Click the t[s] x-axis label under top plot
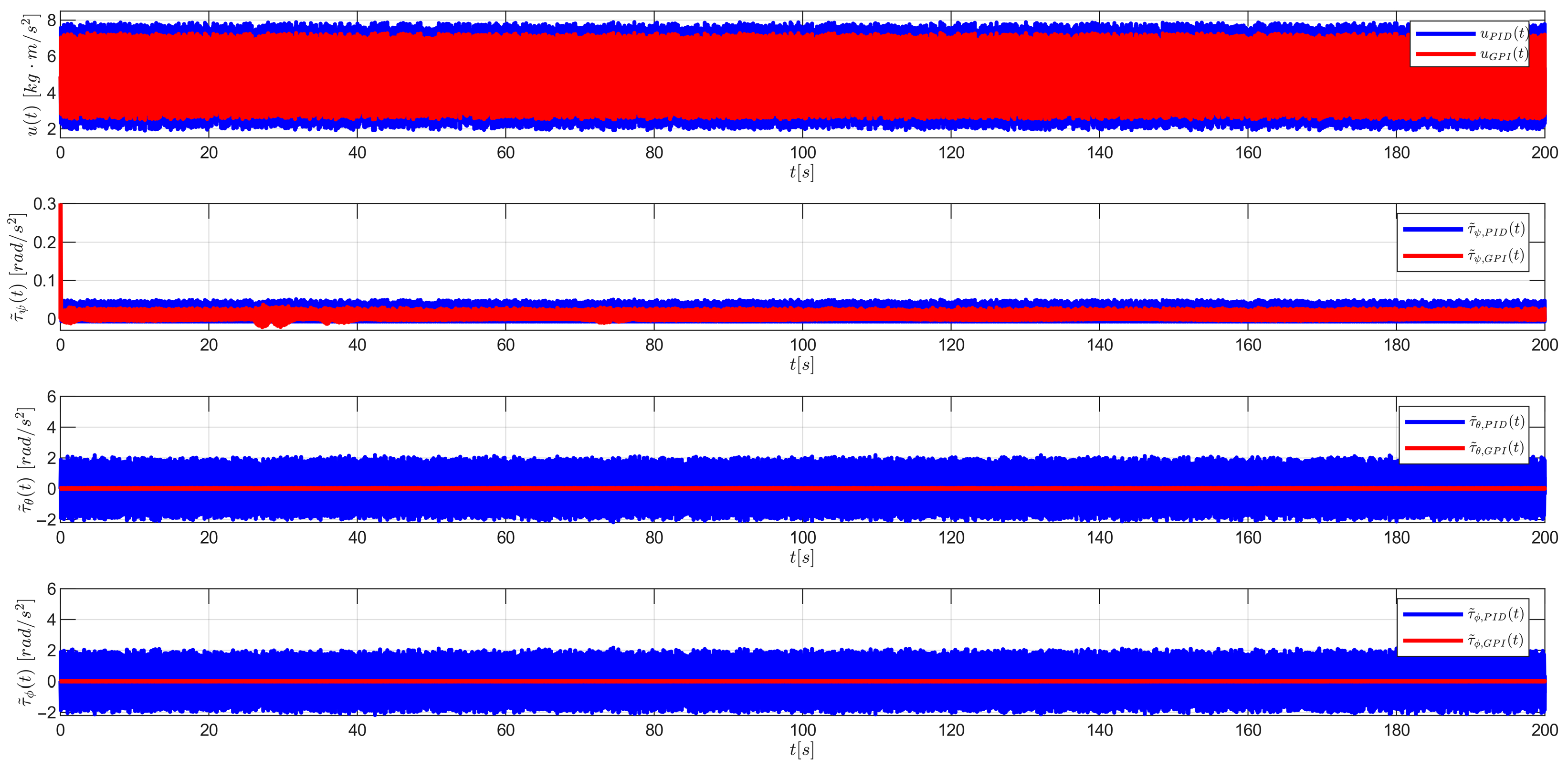This screenshot has height=768, width=1568. [801, 172]
